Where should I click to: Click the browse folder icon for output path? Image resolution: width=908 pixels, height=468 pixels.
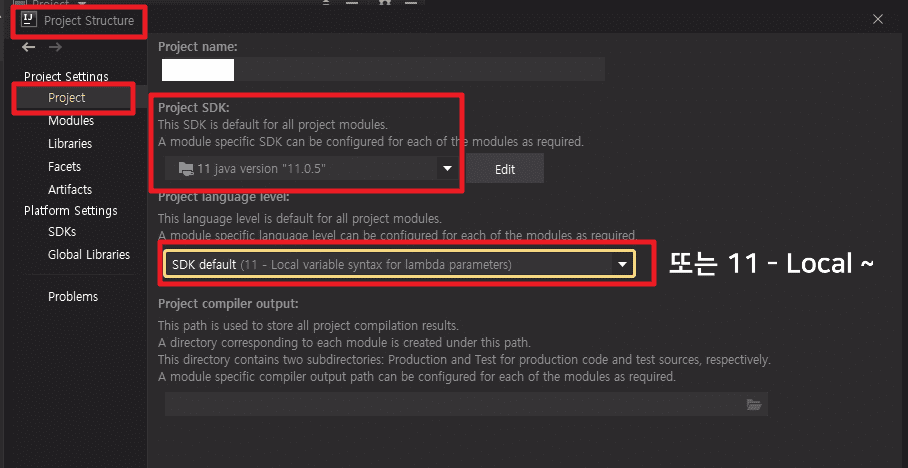click(754, 404)
